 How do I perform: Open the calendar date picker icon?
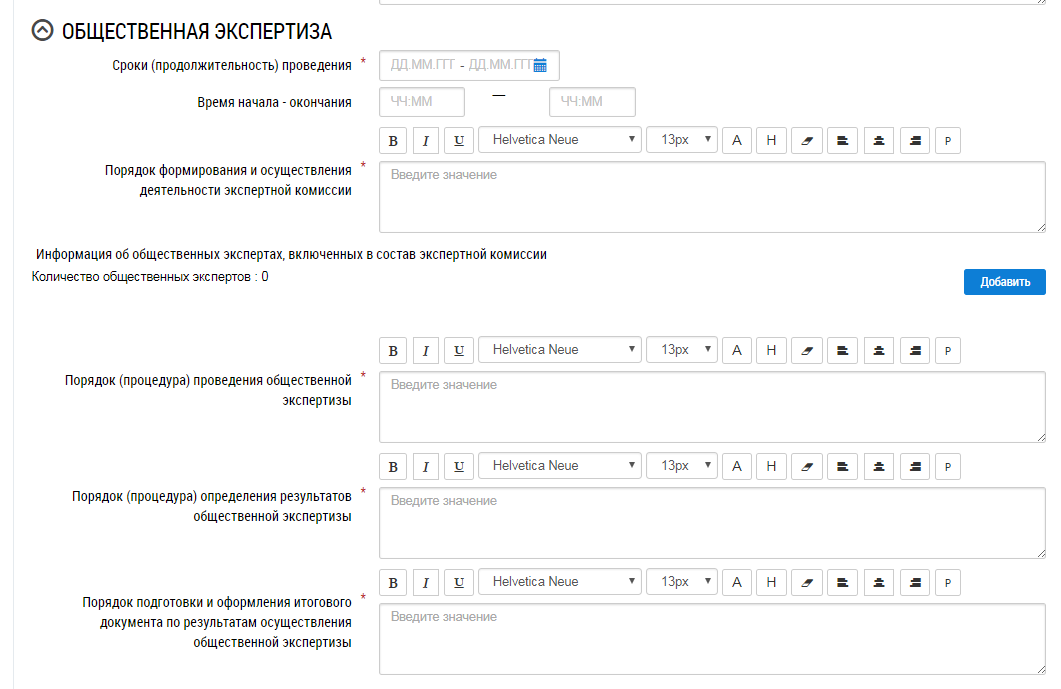tap(540, 66)
